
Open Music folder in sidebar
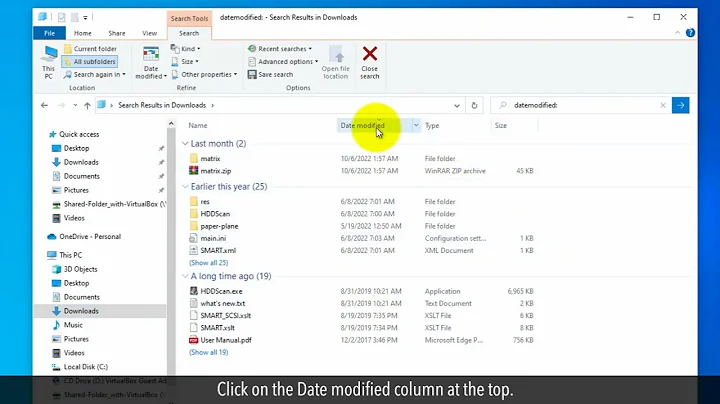click(73, 325)
